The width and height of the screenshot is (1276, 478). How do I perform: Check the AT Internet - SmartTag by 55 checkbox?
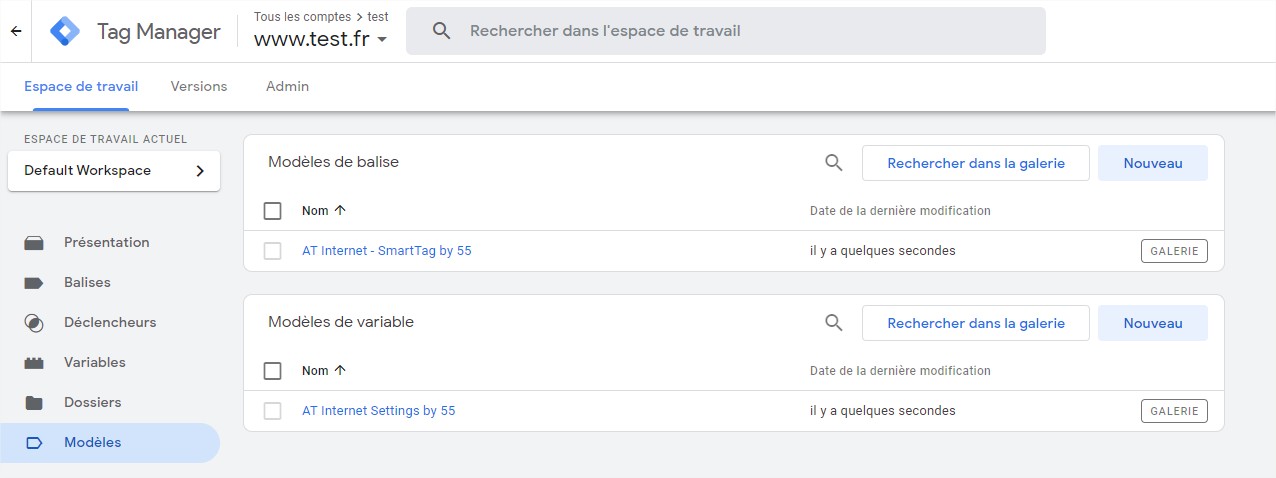tap(272, 251)
